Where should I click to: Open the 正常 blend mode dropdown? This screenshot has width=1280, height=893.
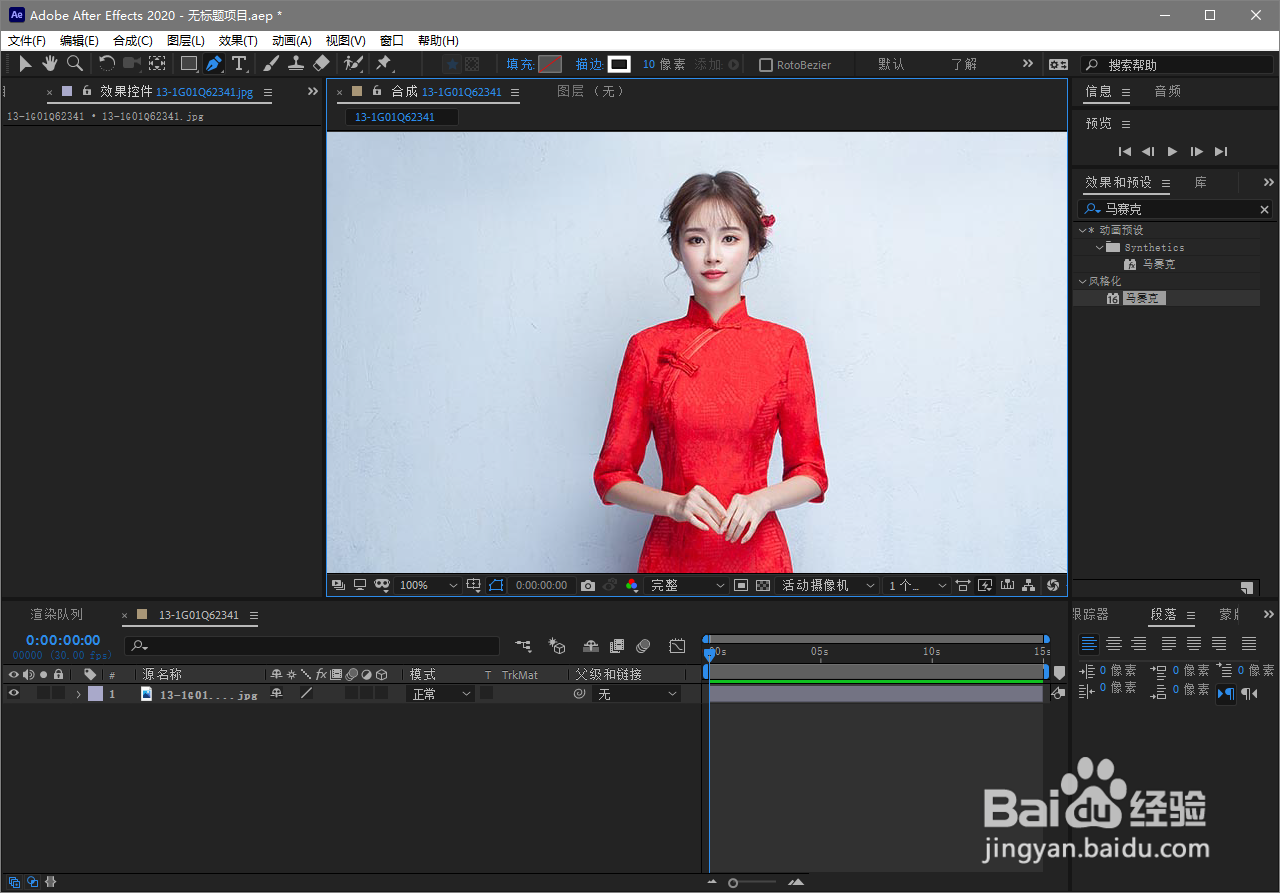point(441,693)
